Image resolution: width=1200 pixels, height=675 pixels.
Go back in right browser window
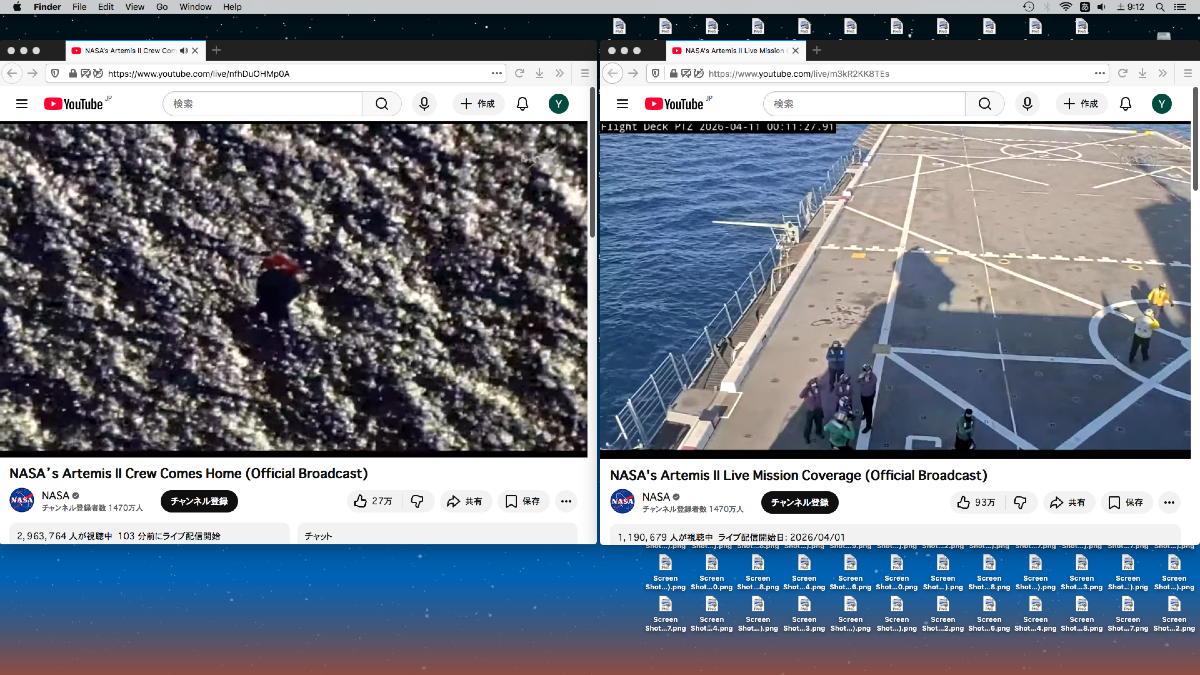614,73
